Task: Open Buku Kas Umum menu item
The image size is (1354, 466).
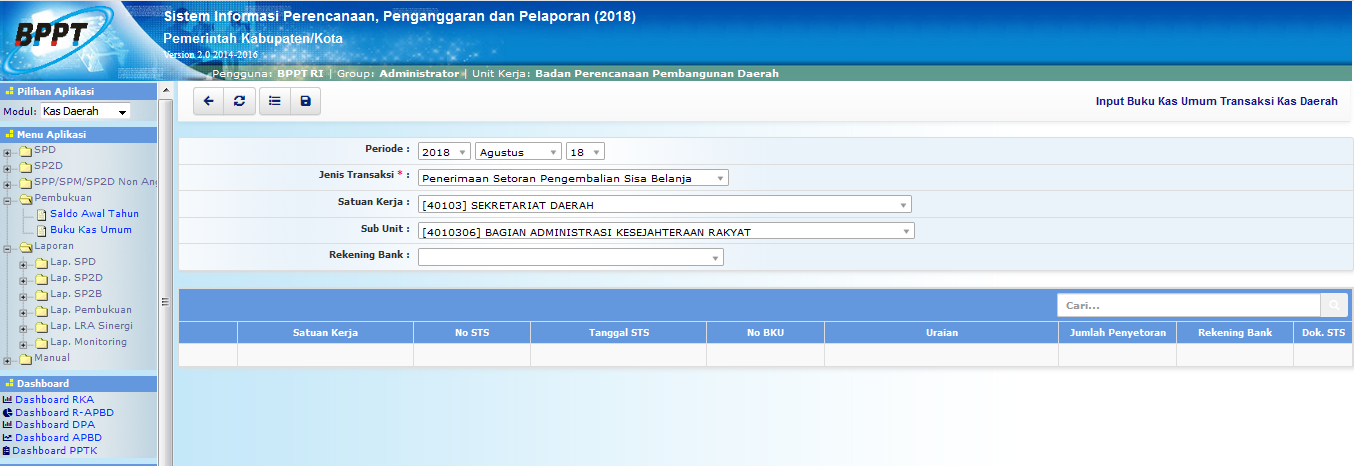Action: tap(90, 230)
